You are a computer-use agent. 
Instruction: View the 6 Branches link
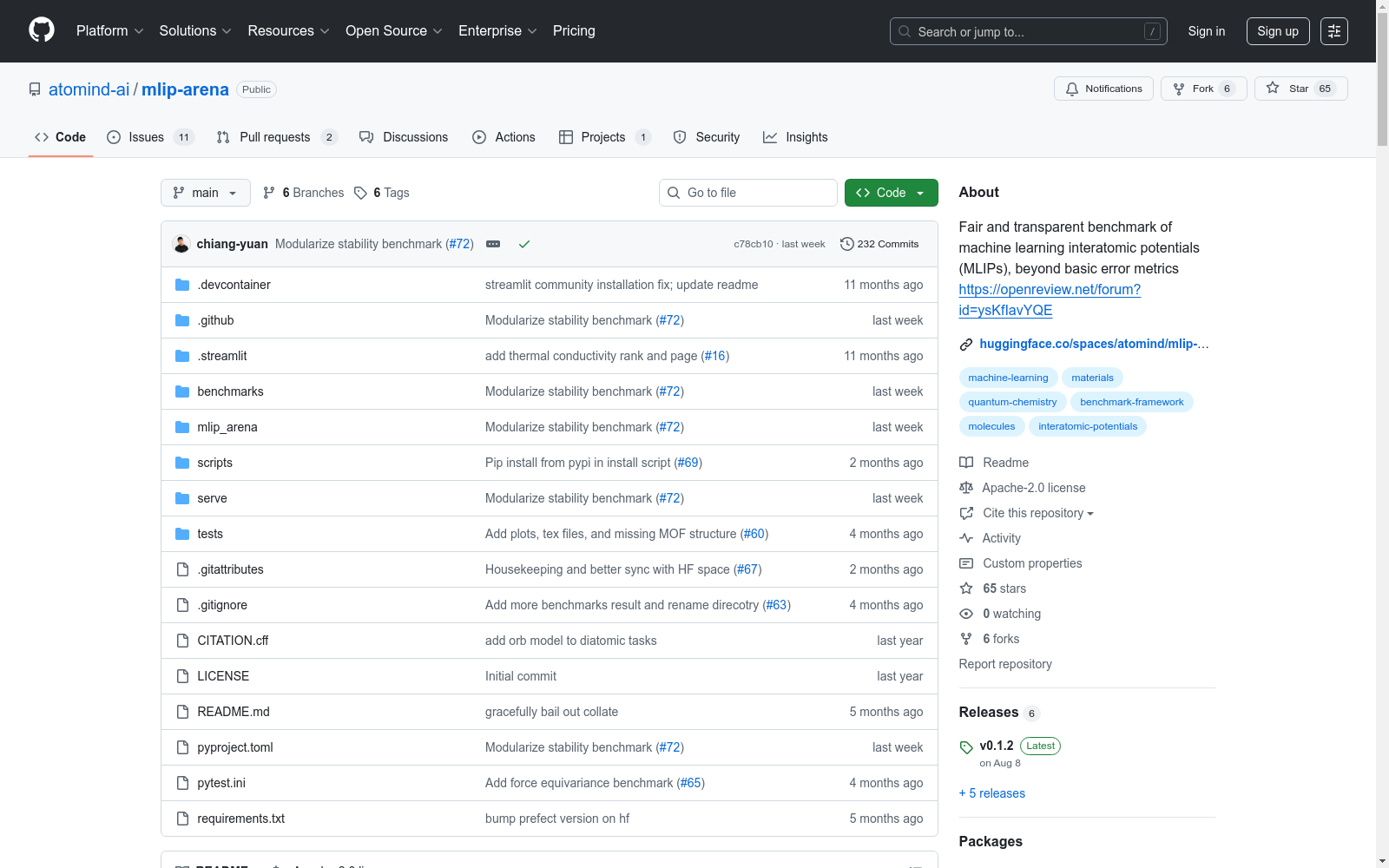[x=304, y=193]
